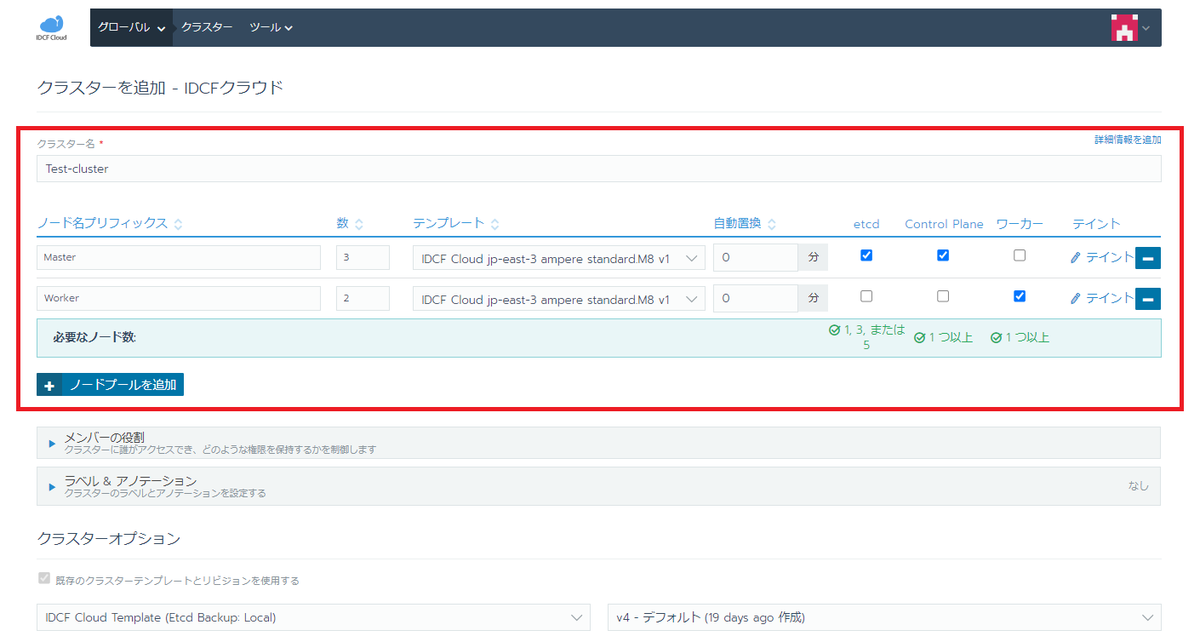This screenshot has width=1200, height=642.
Task: Open the IDCF Cloud Template dropdown
Action: pyautogui.click(x=314, y=617)
